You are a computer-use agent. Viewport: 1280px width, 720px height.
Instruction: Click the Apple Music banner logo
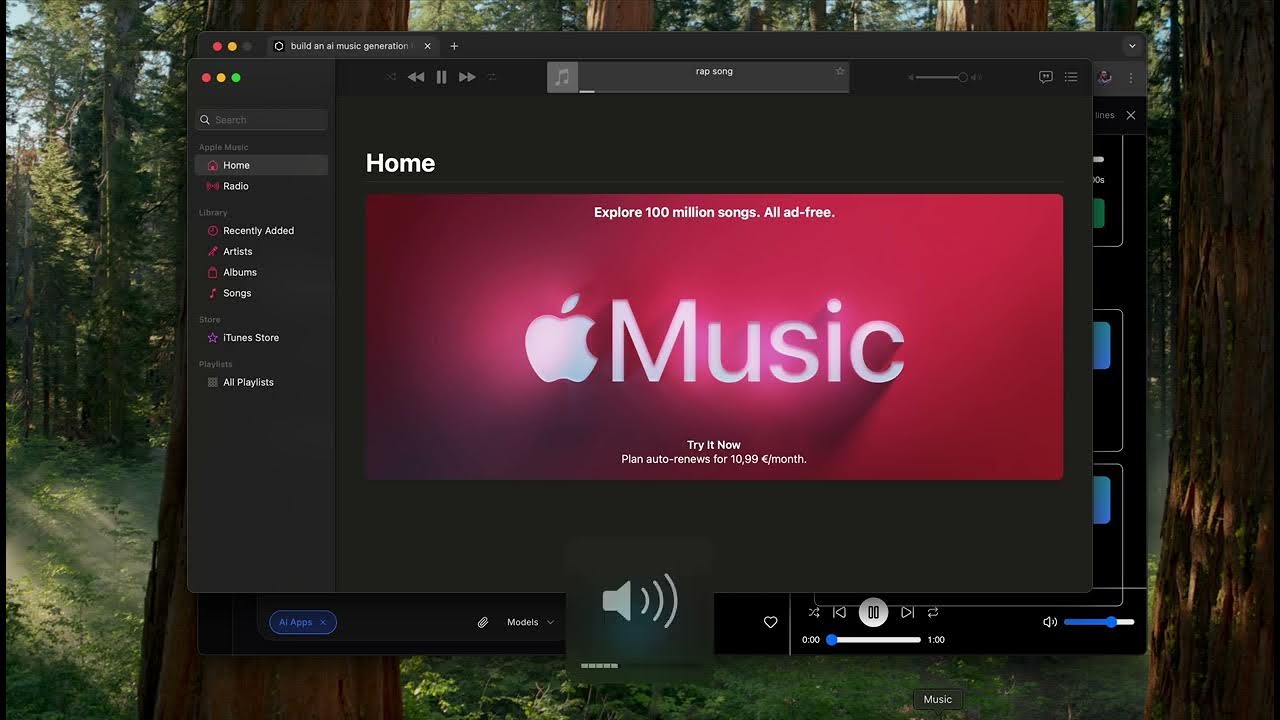[x=714, y=340]
